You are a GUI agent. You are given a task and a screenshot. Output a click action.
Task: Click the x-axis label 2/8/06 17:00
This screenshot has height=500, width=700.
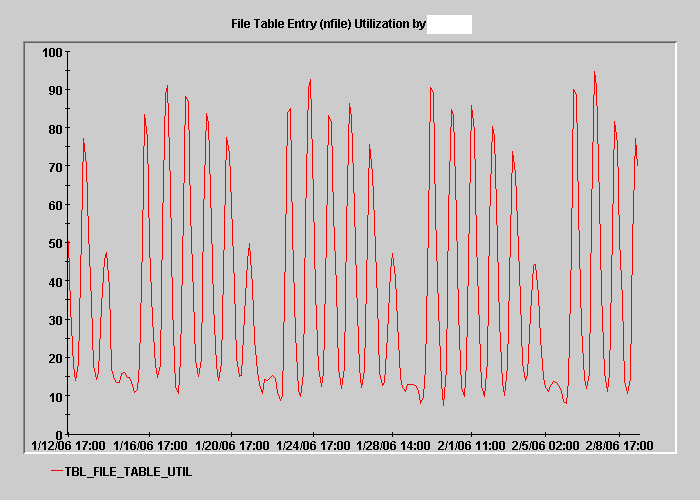619,446
